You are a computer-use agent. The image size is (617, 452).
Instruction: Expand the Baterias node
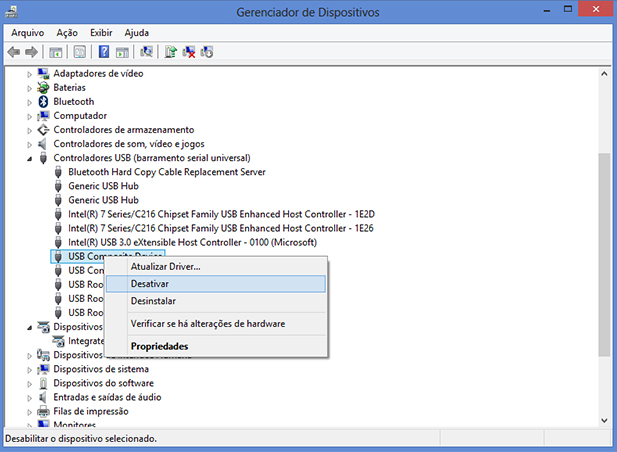pos(30,88)
